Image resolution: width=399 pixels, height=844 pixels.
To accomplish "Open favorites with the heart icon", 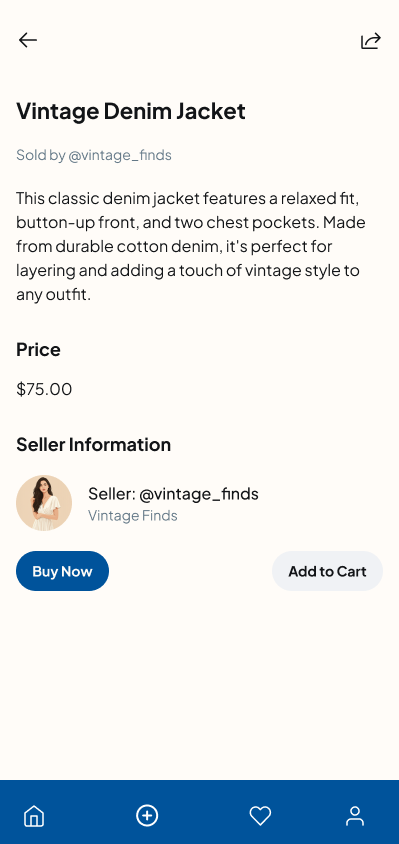I will click(x=260, y=815).
